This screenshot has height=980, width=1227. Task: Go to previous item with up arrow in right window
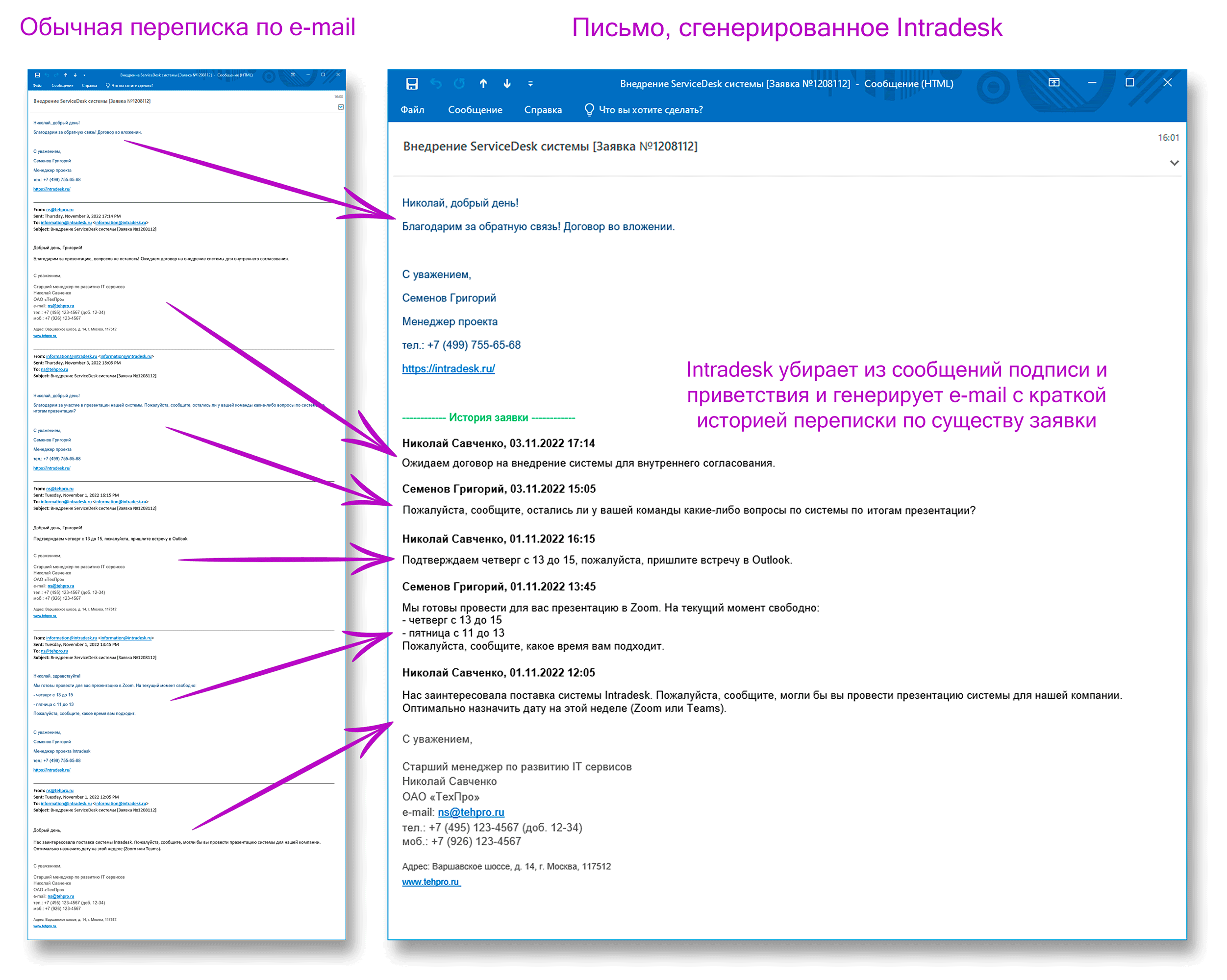483,84
